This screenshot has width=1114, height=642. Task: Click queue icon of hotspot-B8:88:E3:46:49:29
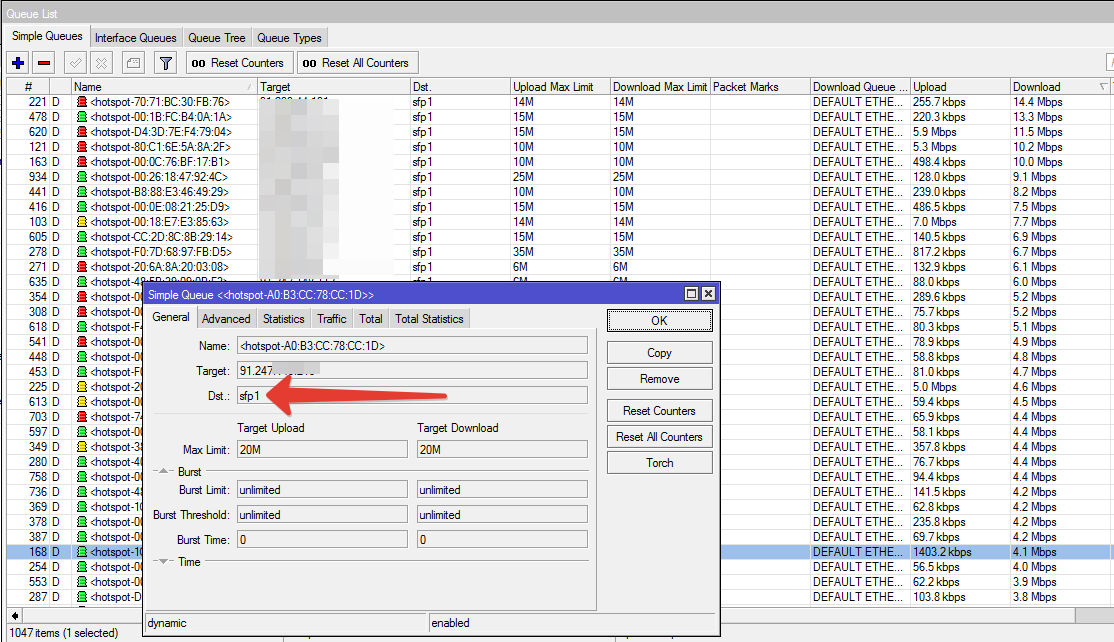tap(82, 192)
